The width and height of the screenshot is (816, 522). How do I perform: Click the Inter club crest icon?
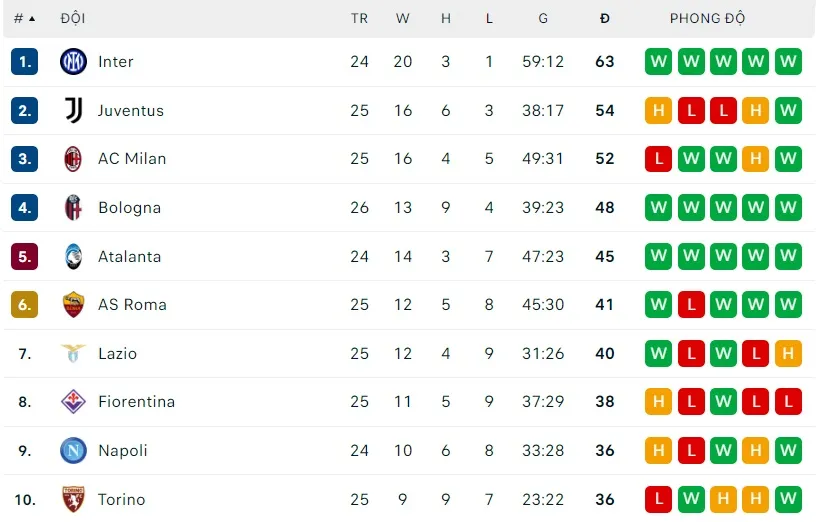click(73, 62)
